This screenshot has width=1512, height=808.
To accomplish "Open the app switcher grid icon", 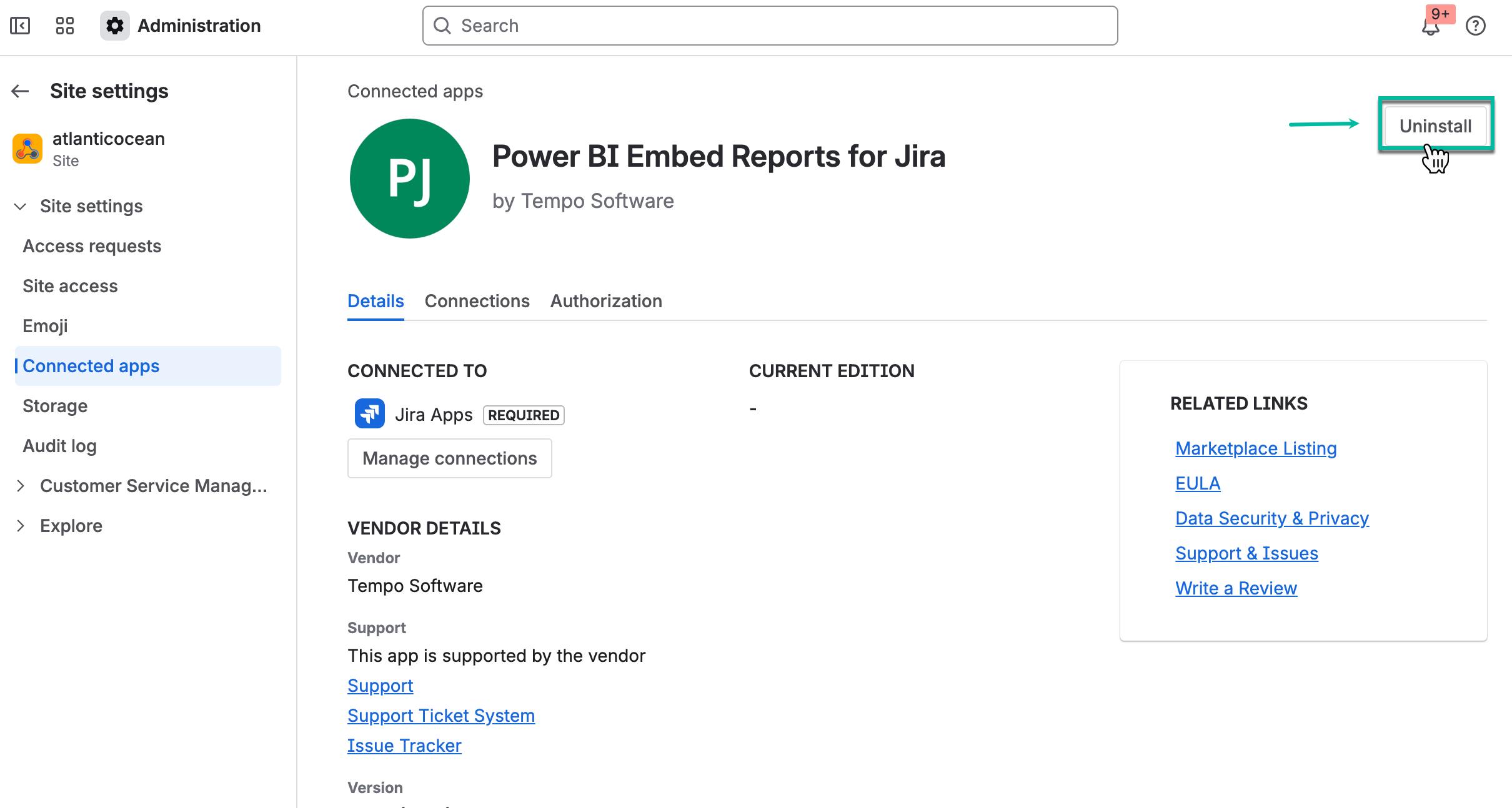I will point(65,26).
